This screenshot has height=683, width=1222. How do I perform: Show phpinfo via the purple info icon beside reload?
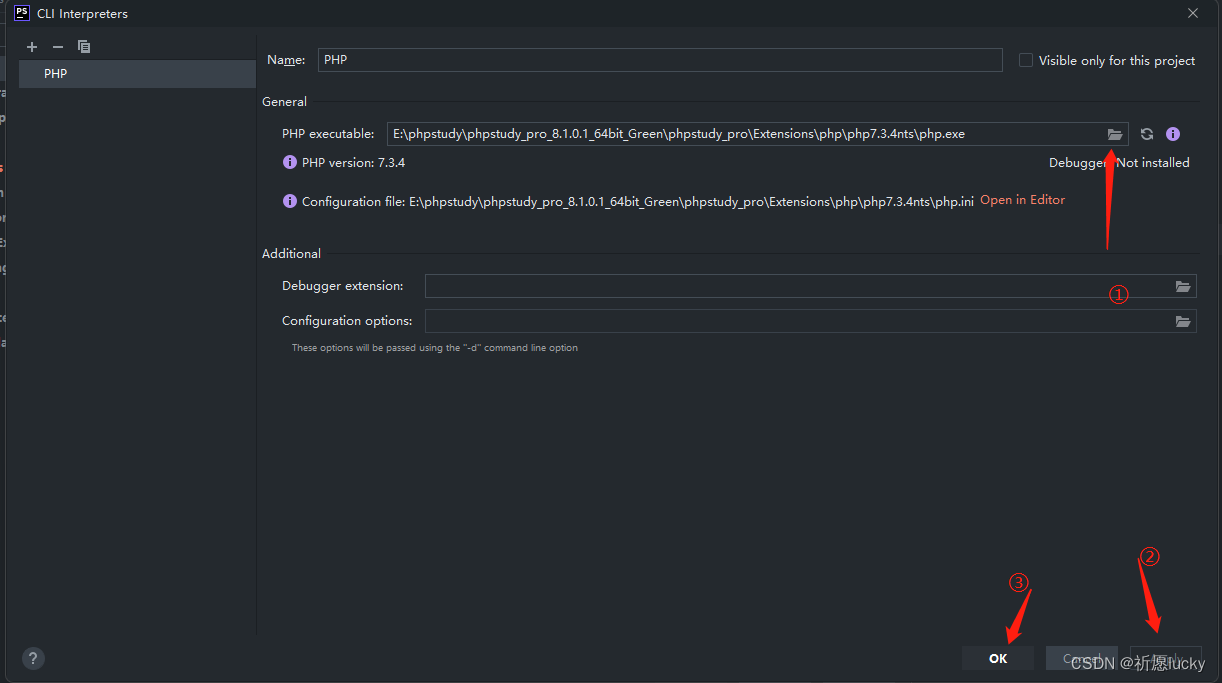click(x=1173, y=134)
